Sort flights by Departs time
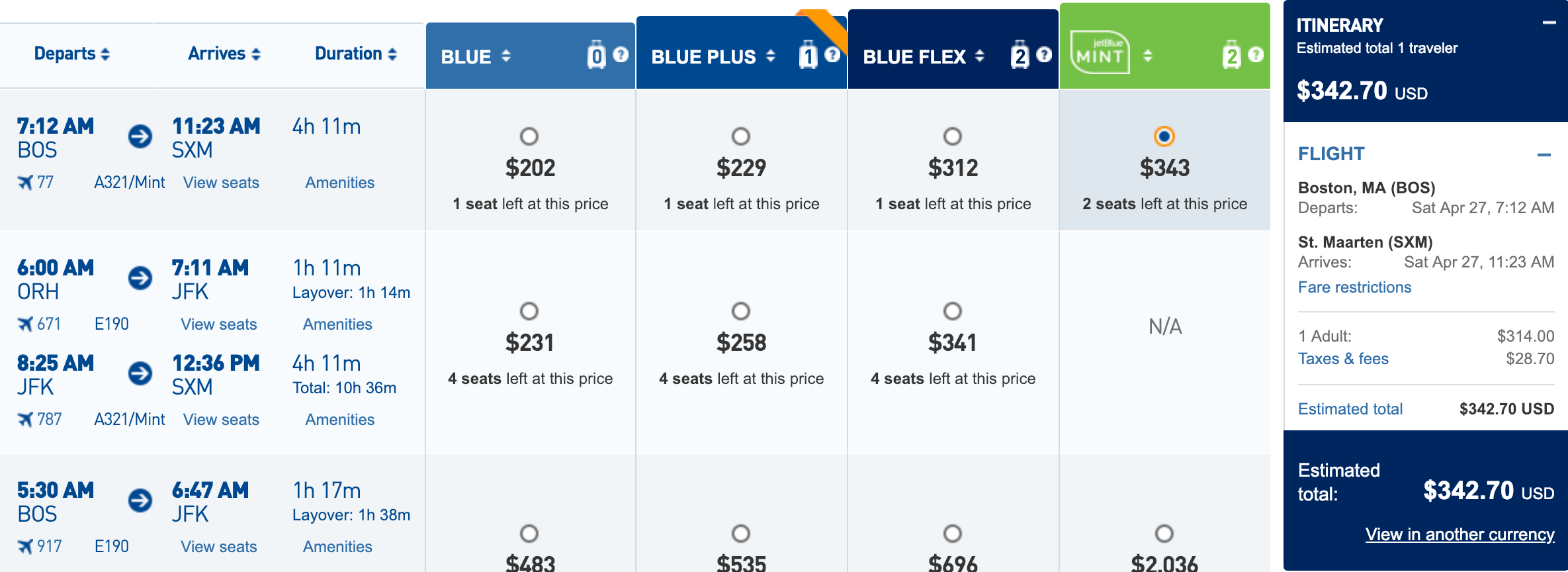 (71, 54)
